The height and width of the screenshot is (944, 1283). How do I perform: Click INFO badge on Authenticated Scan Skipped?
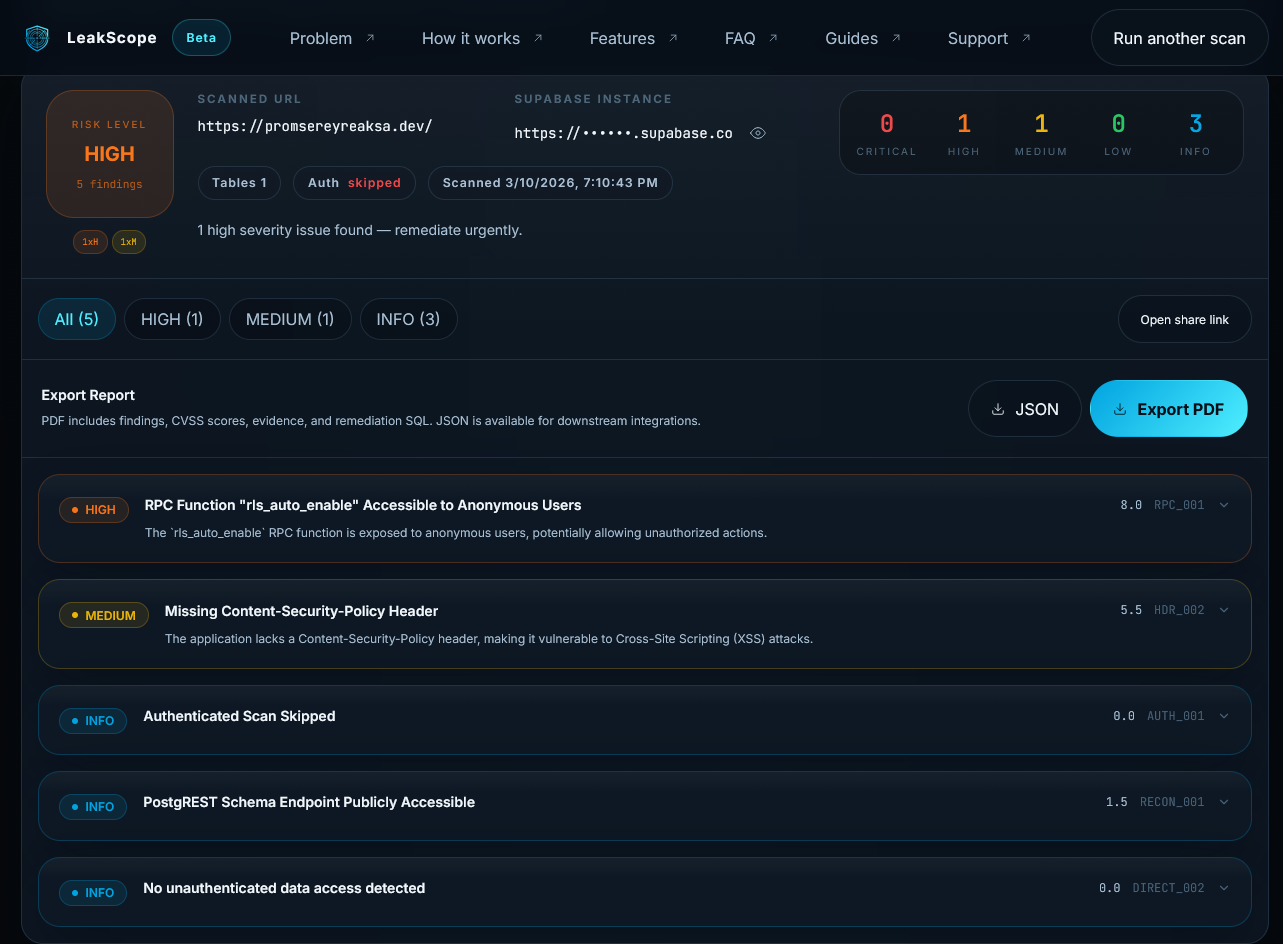click(93, 720)
